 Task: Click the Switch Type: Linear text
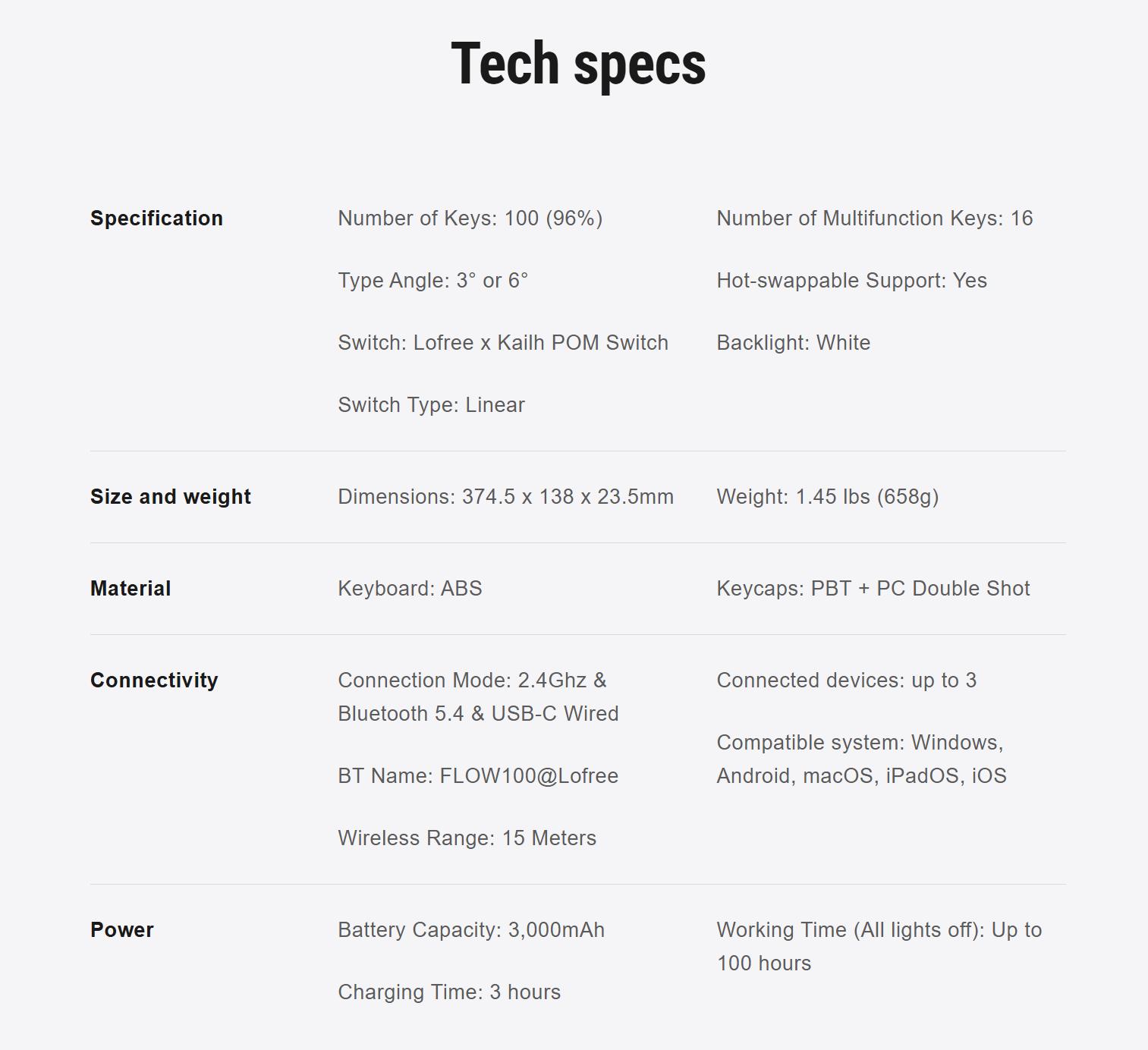[431, 405]
